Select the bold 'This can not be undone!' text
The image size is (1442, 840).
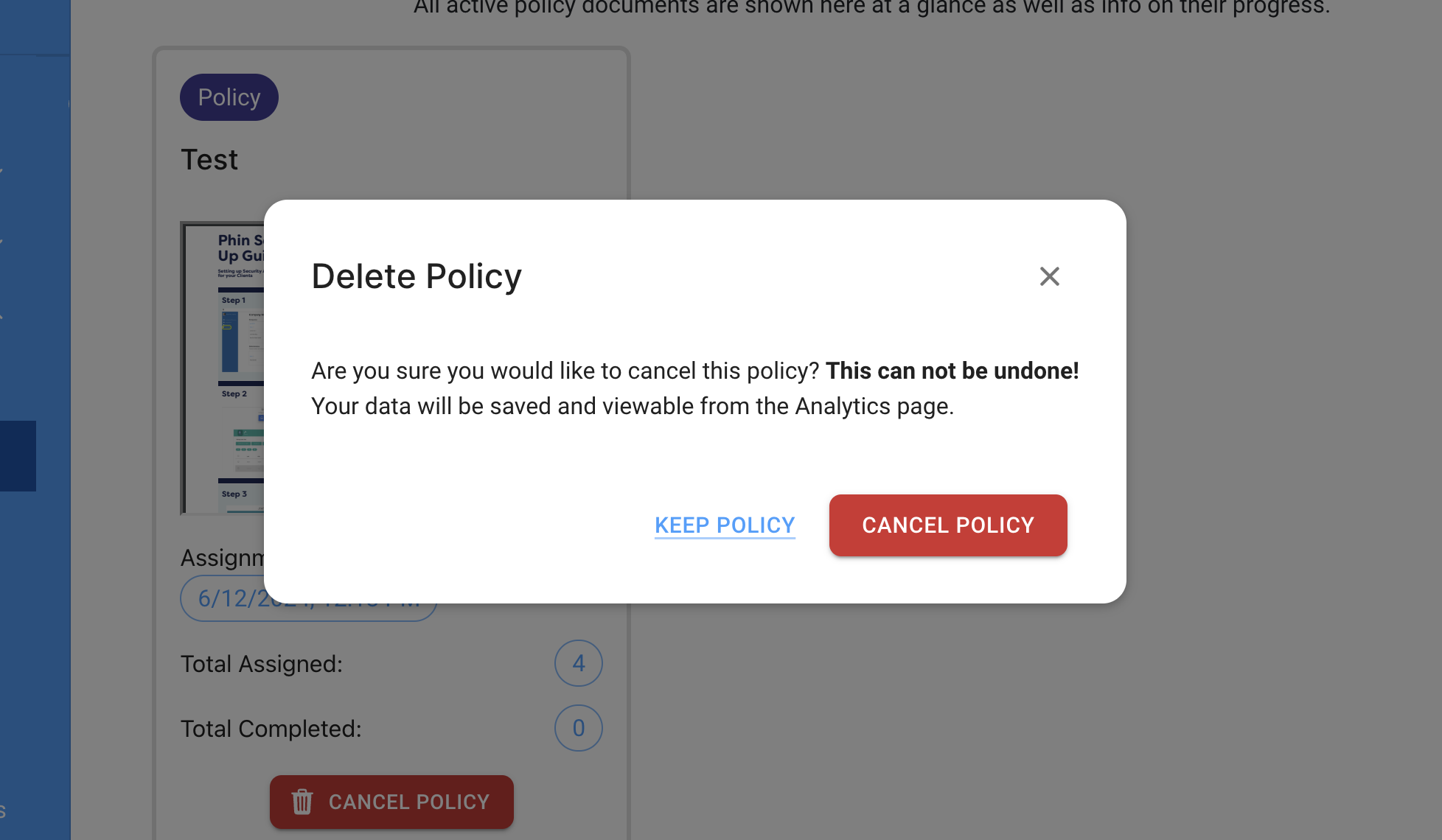(952, 371)
